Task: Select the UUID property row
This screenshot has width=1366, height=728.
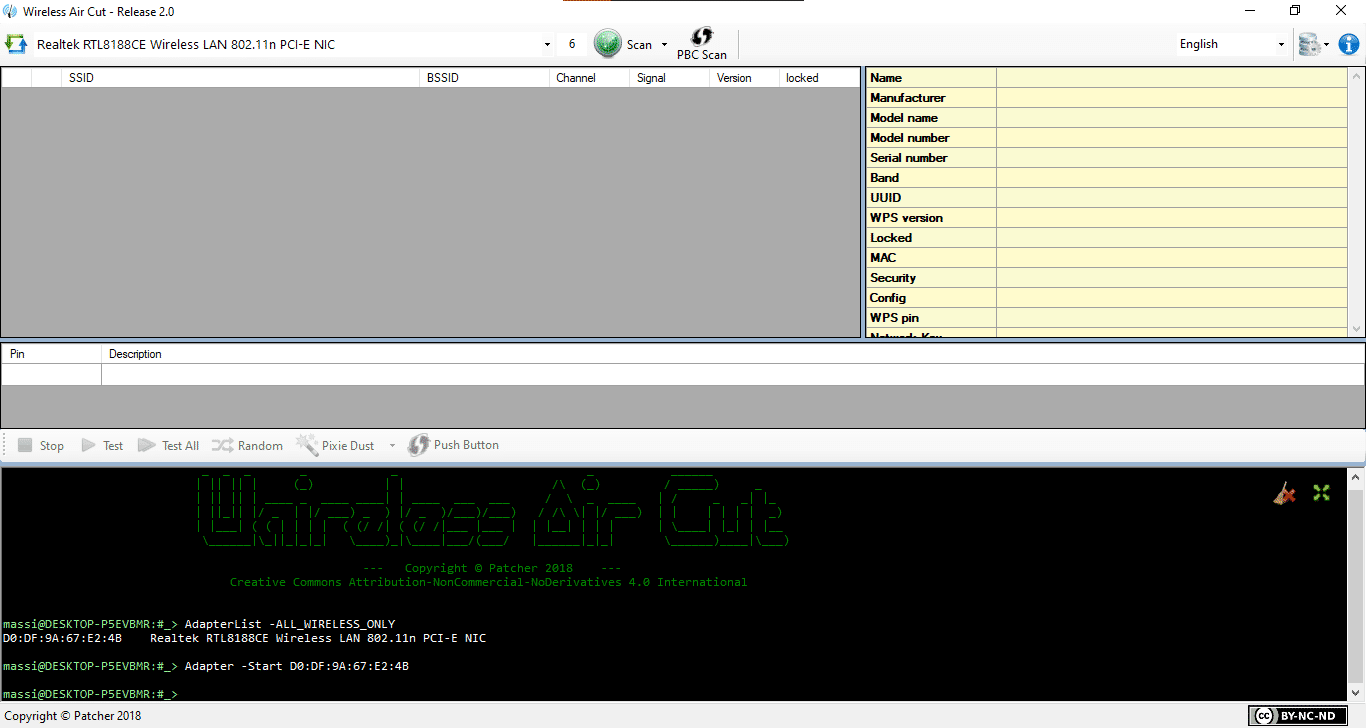Action: pyautogui.click(x=1107, y=198)
